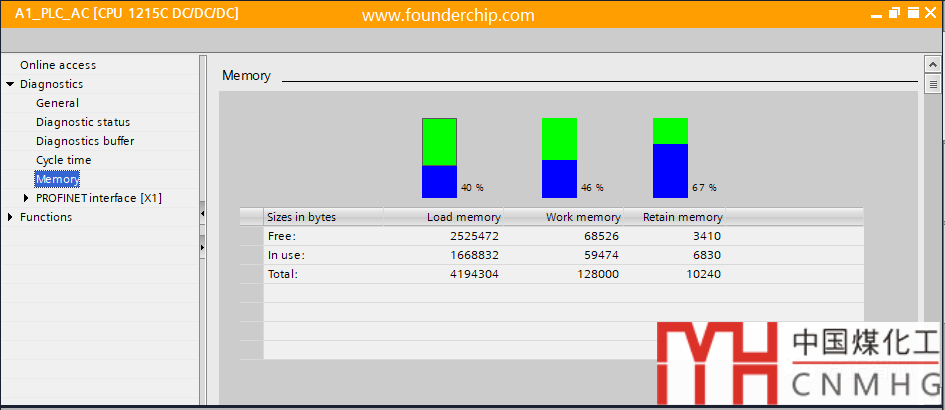Open the Diagnostics buffer page
Screen dimensions: 945x410
(85, 141)
